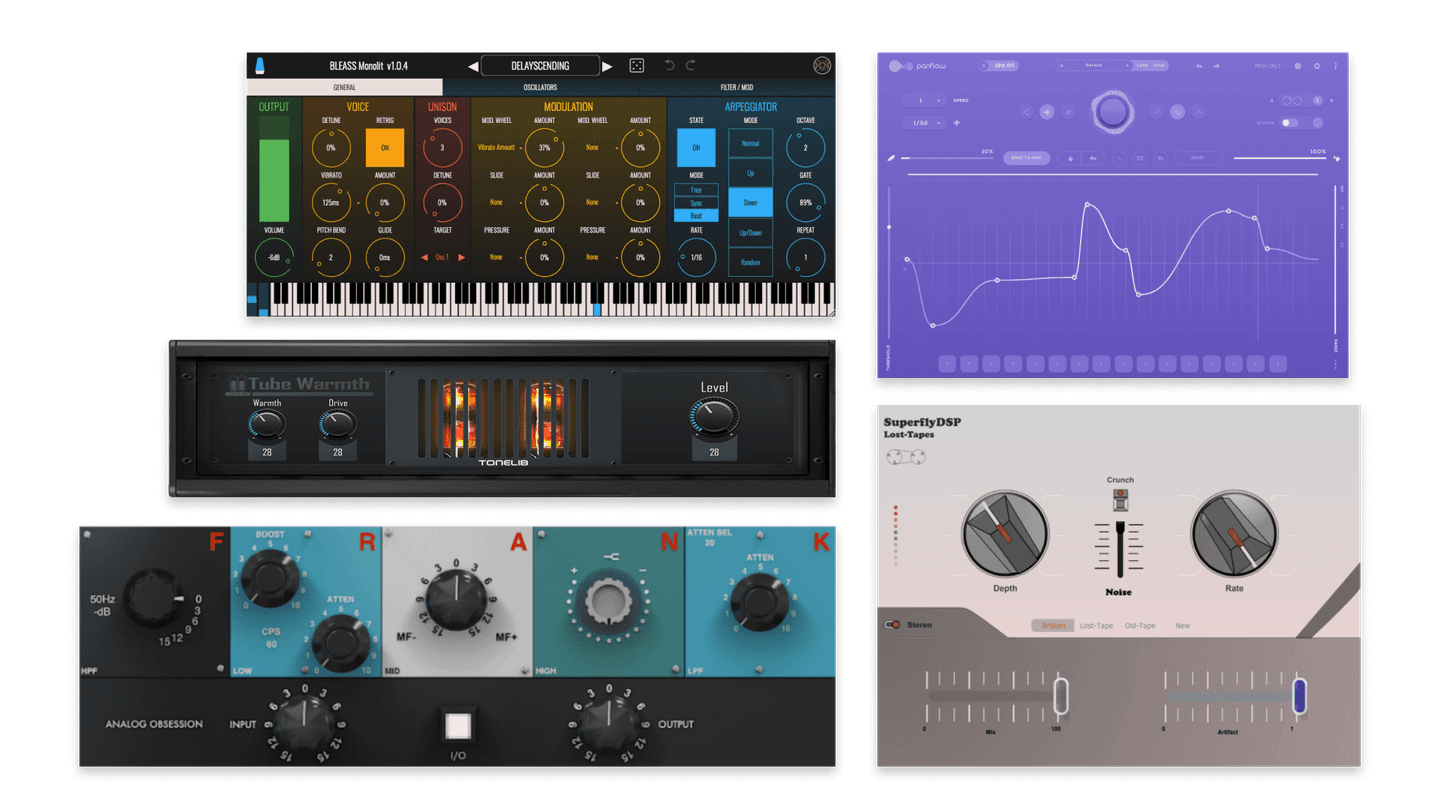Open the panflow 1/32 rate dropdown
1440x810 pixels.
tap(924, 123)
